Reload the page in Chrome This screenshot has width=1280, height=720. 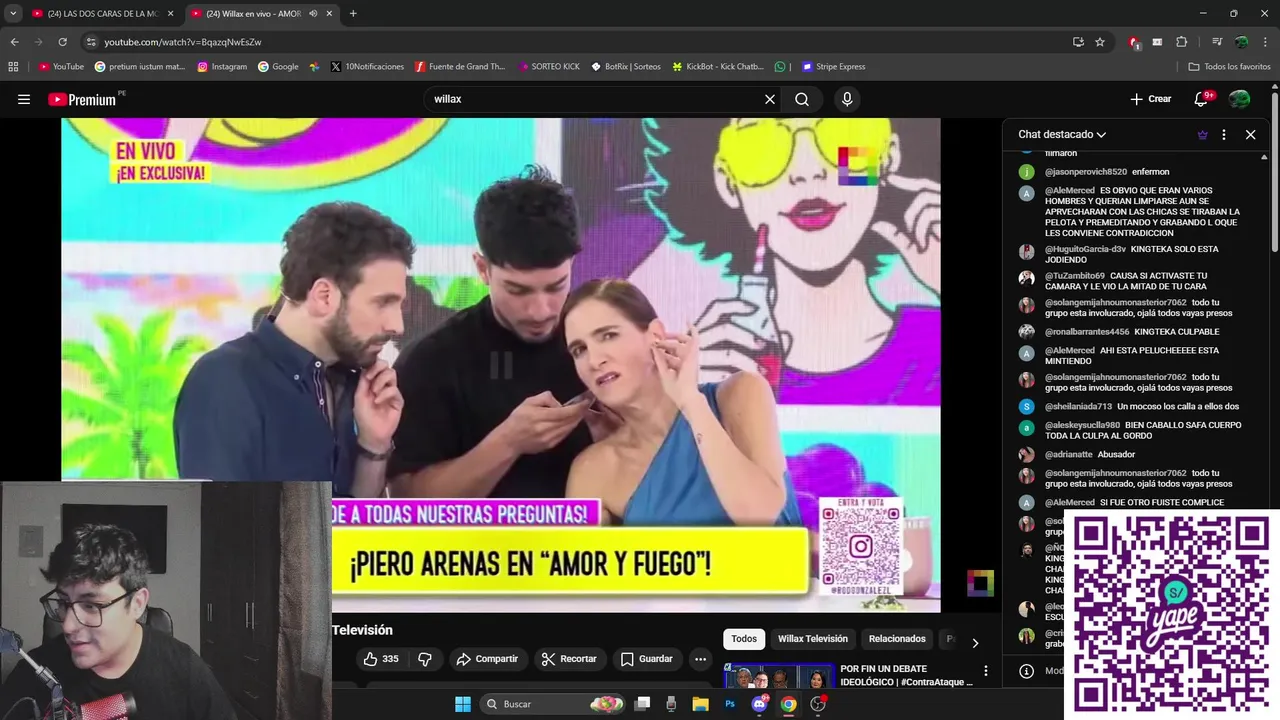[62, 42]
